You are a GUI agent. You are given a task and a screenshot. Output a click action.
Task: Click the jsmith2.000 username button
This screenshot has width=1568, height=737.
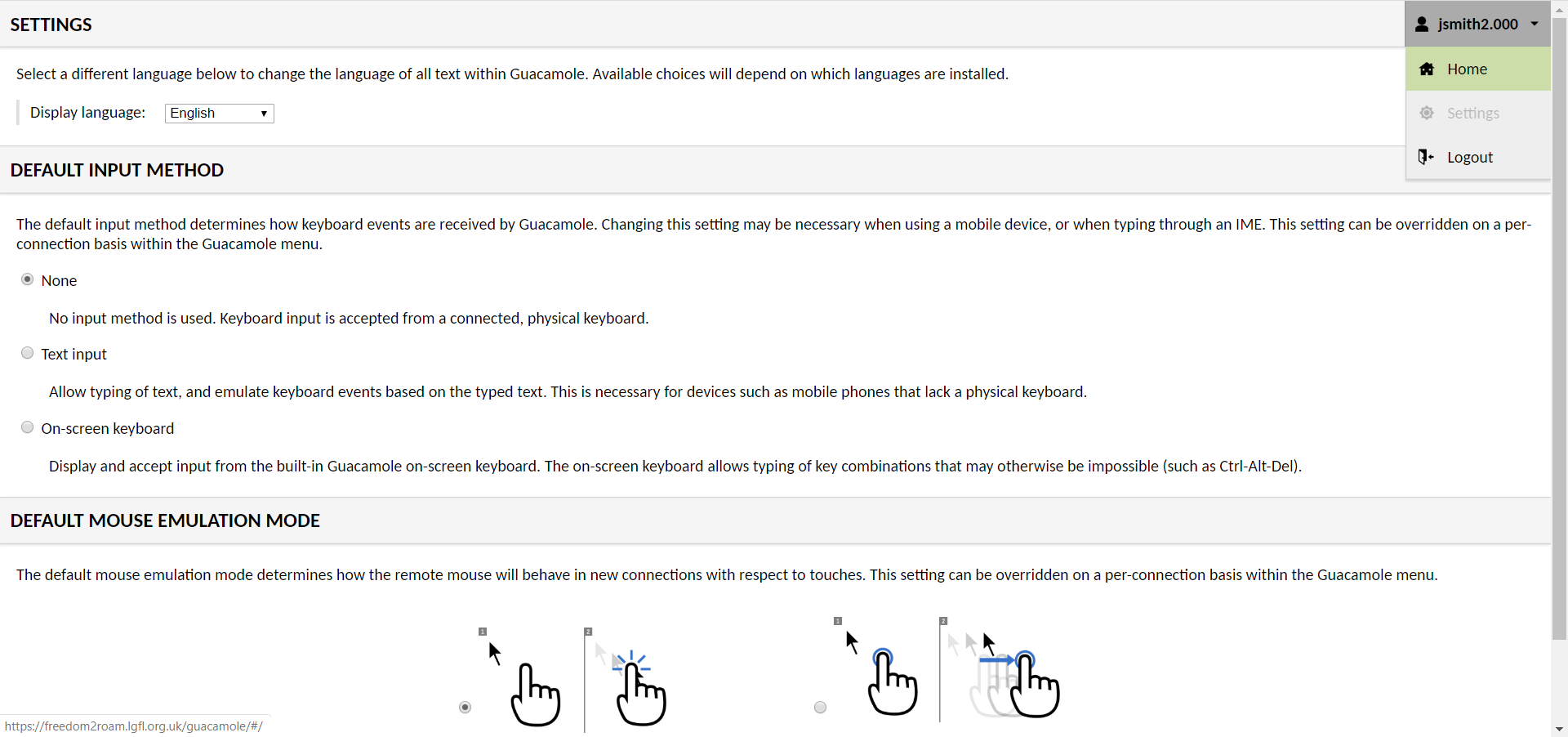tap(1477, 24)
